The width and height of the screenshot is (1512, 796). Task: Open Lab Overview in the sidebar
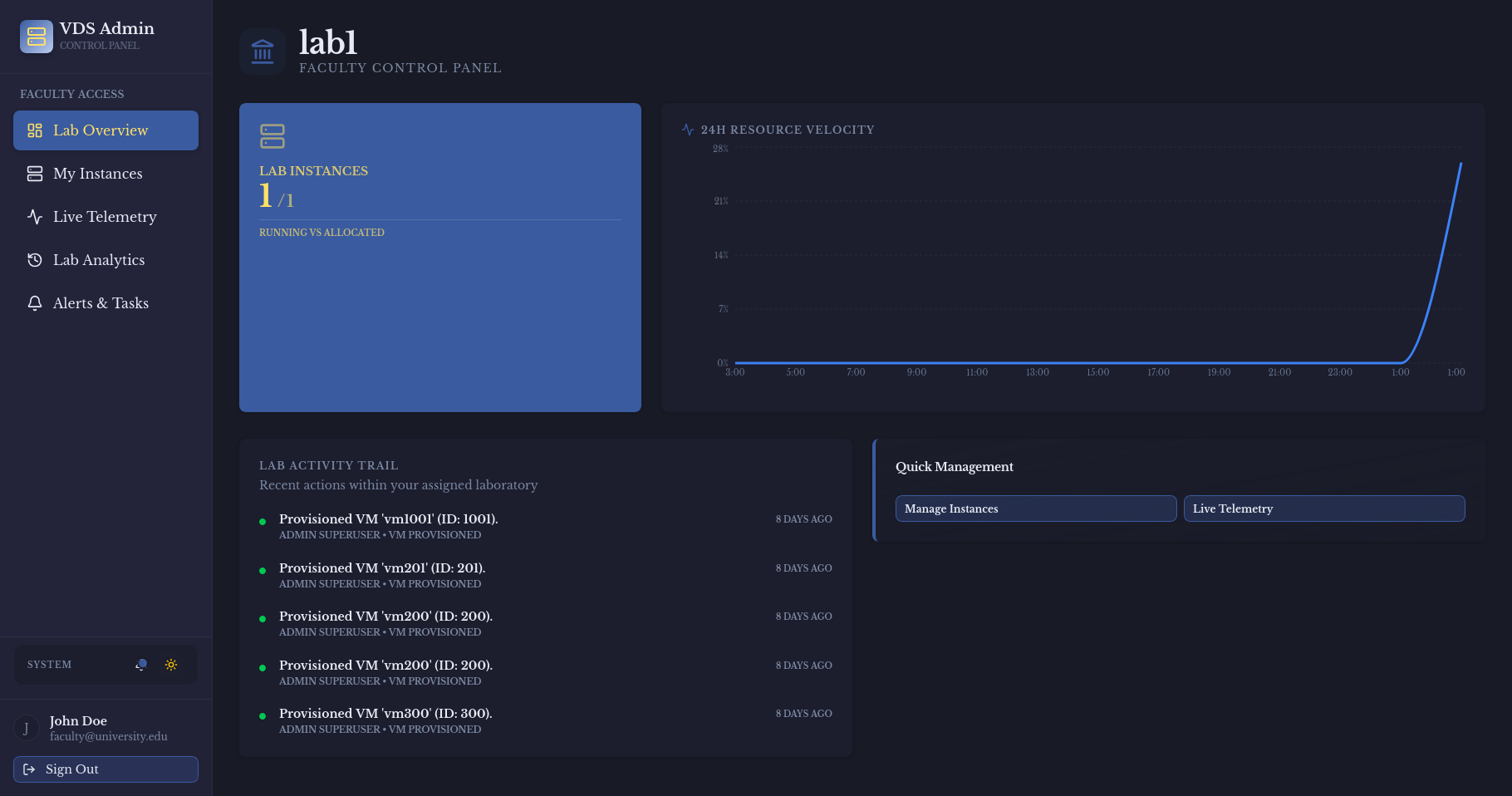point(106,130)
